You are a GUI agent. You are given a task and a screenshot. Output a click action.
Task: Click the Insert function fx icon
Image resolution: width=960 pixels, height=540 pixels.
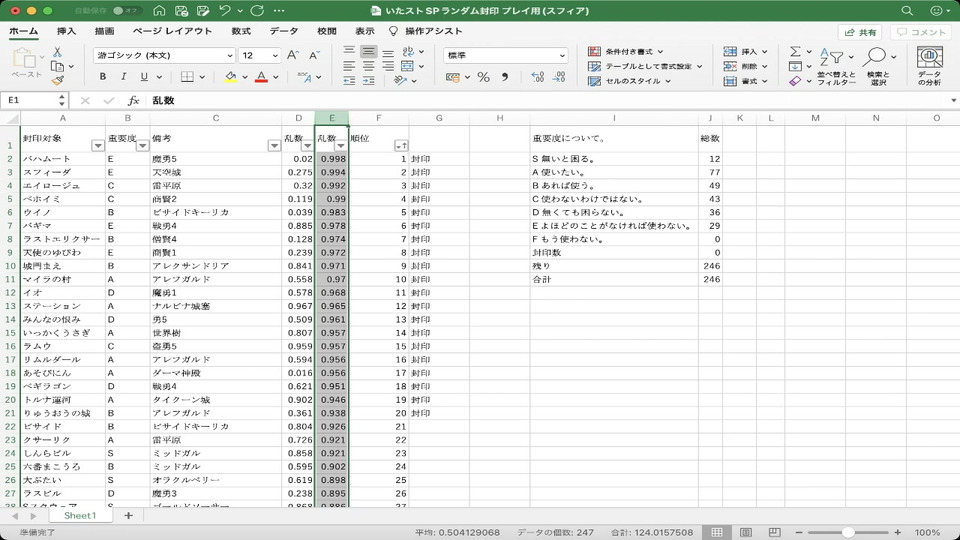click(x=133, y=100)
